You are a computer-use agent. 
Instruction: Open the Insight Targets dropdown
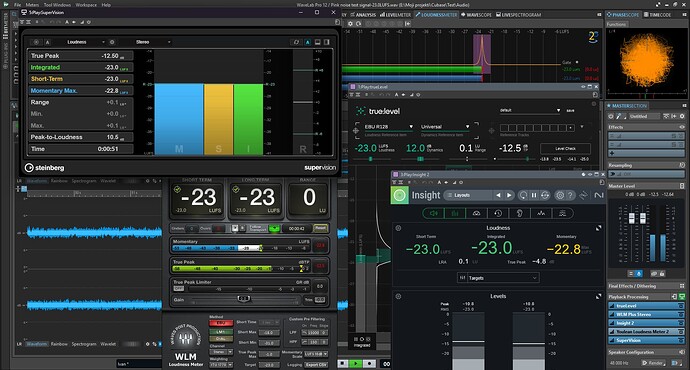click(498, 278)
